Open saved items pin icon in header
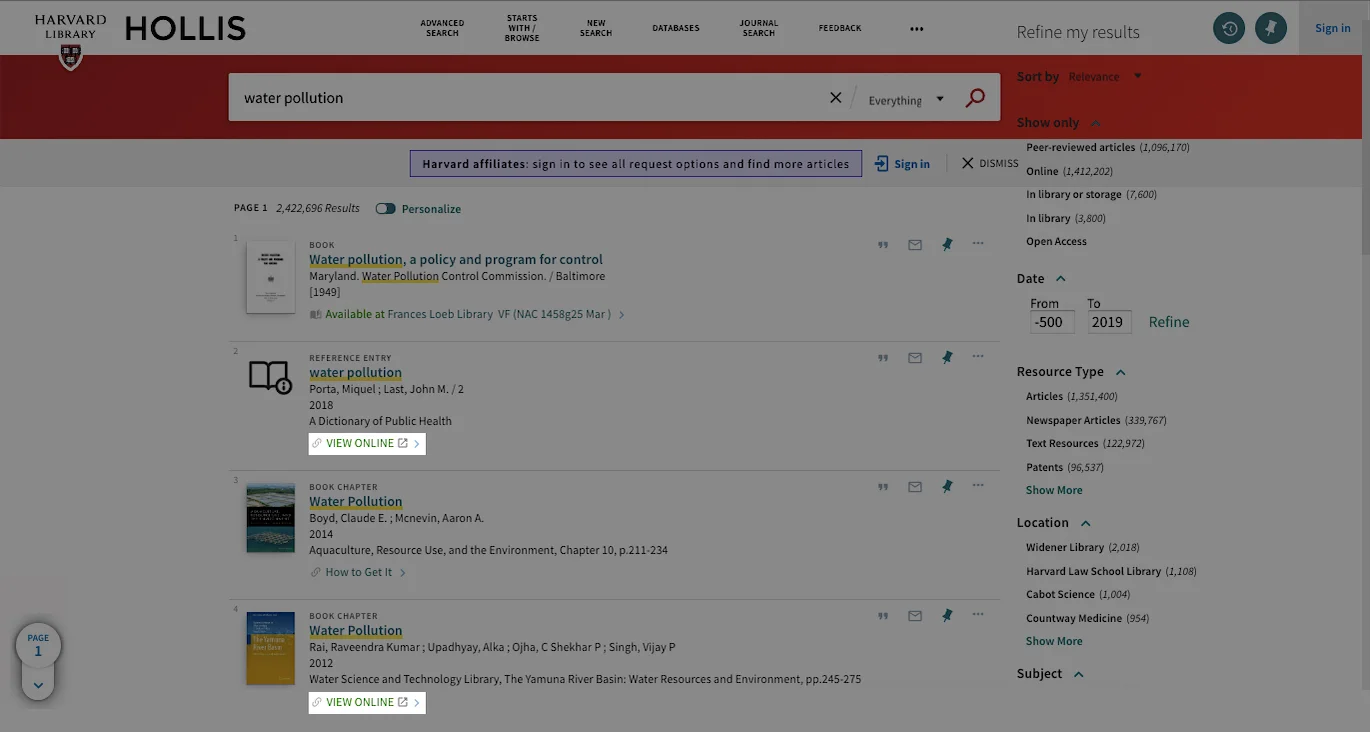The width and height of the screenshot is (1370, 732). tap(1271, 28)
